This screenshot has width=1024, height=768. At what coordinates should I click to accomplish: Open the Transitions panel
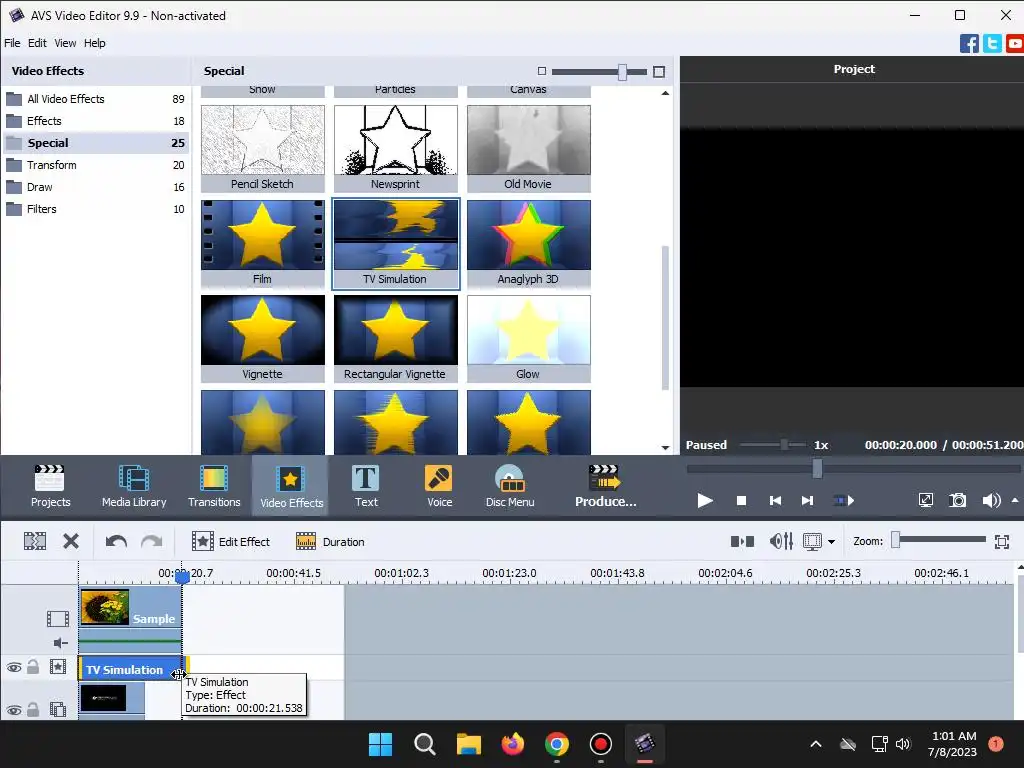click(214, 486)
